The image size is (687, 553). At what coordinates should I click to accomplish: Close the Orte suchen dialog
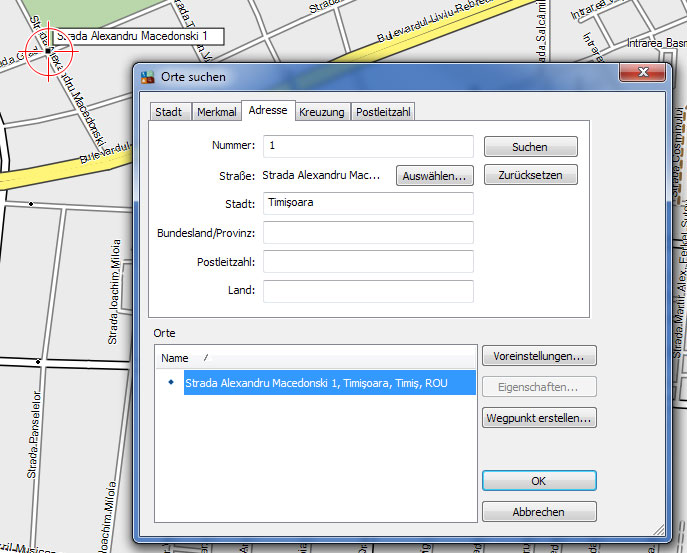(639, 75)
